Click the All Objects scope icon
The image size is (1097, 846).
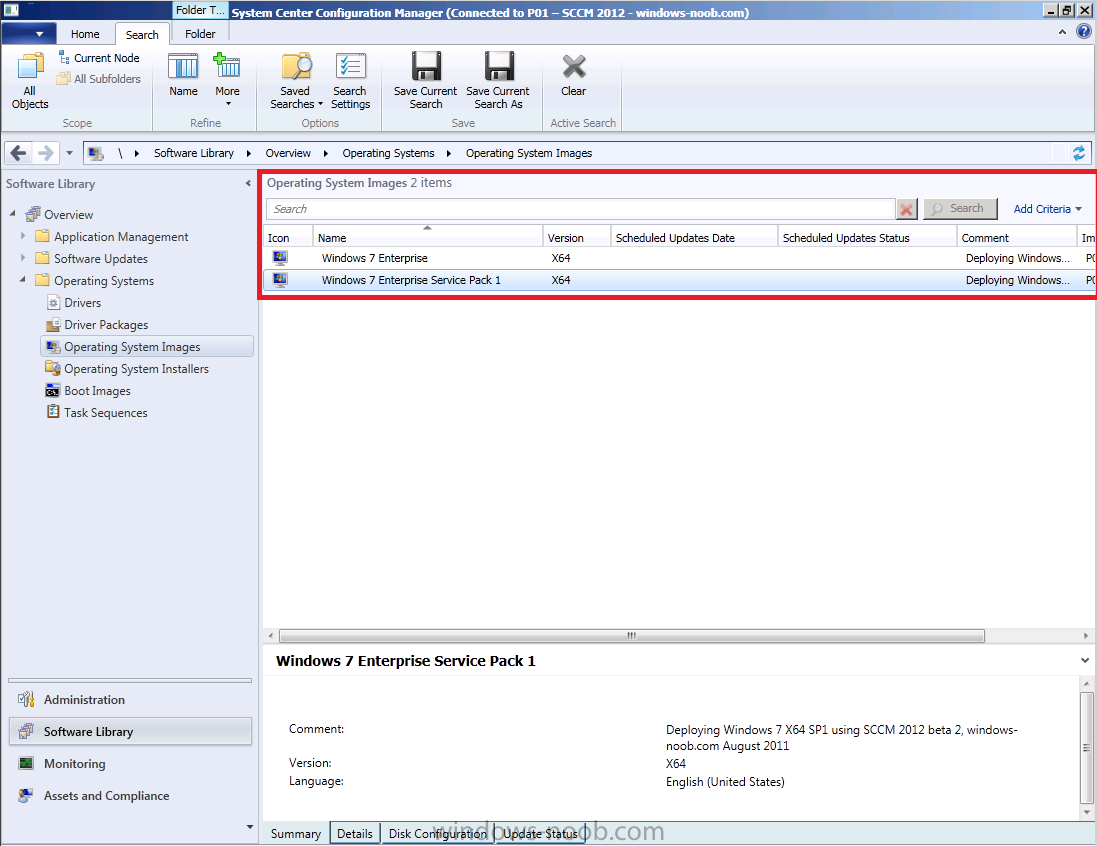tap(30, 81)
